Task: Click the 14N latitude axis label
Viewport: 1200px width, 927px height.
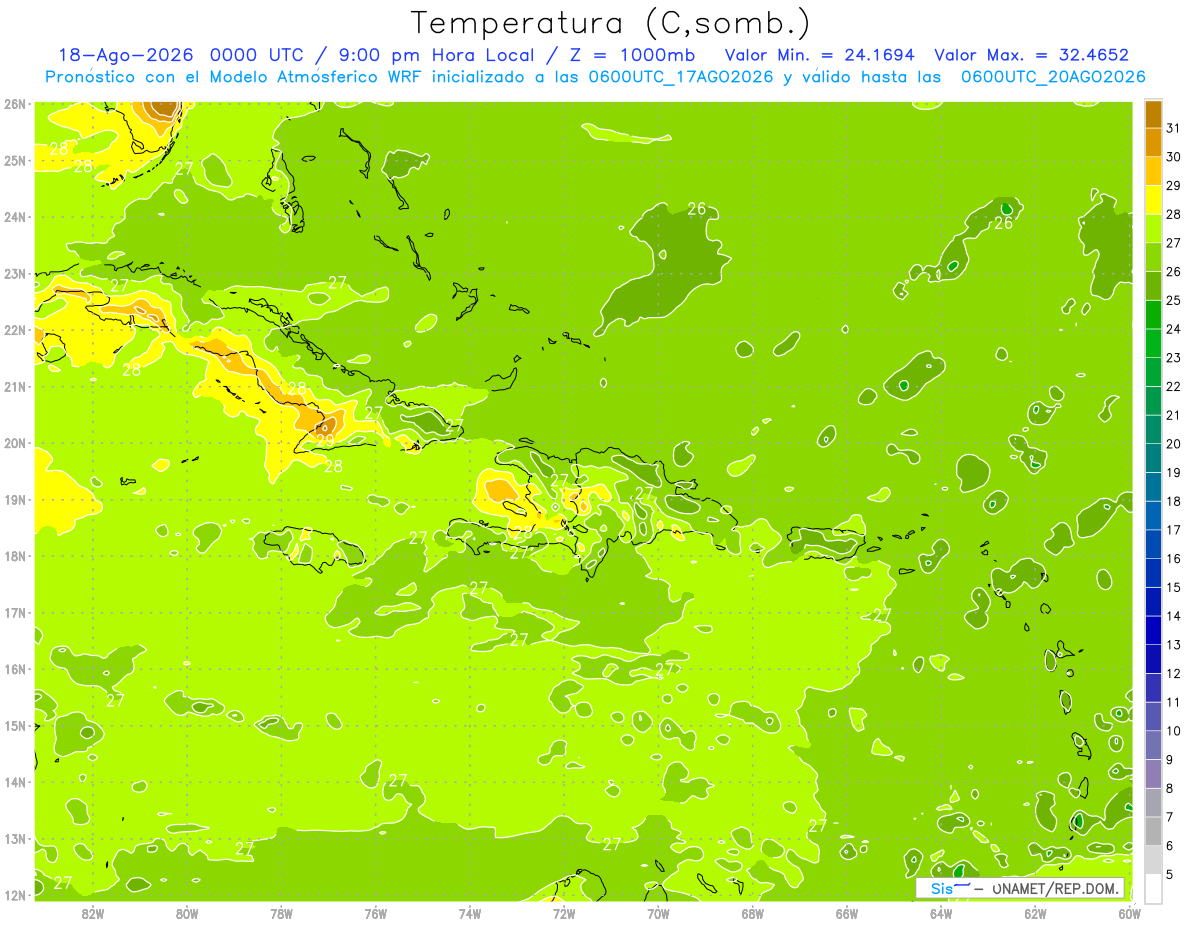Action: click(x=16, y=782)
